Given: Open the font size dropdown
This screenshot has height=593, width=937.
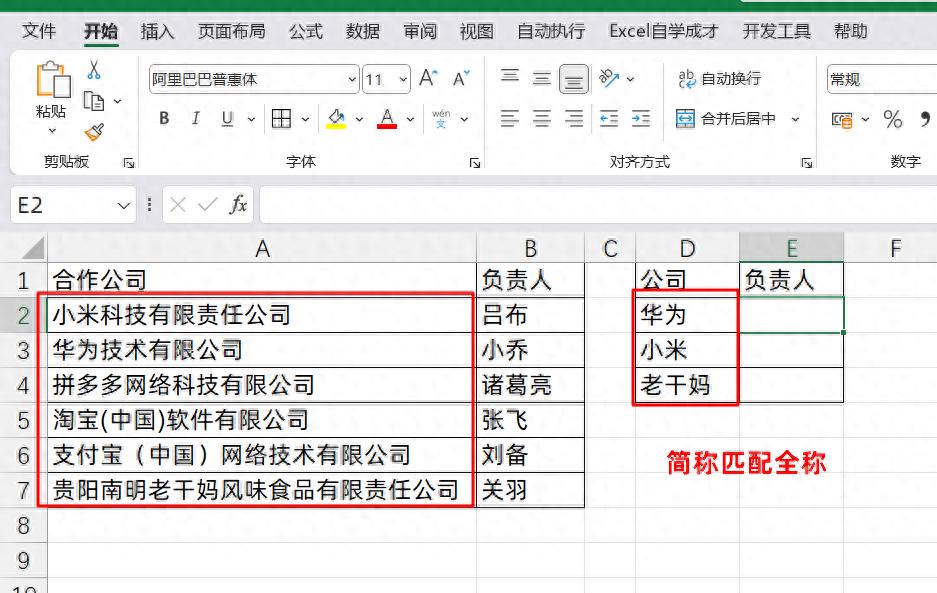Looking at the screenshot, I should click(403, 79).
